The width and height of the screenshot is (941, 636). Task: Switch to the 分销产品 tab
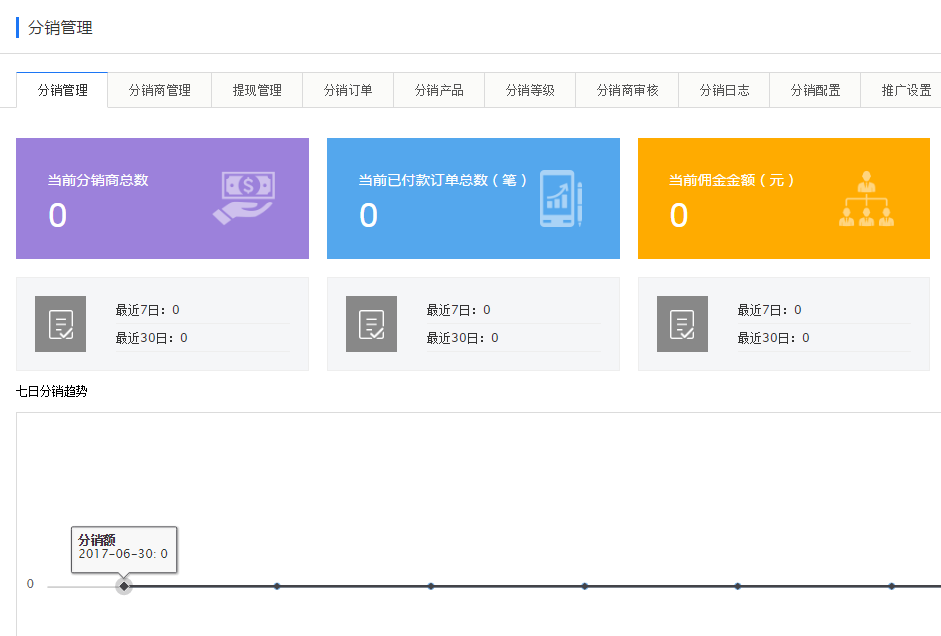pyautogui.click(x=439, y=89)
